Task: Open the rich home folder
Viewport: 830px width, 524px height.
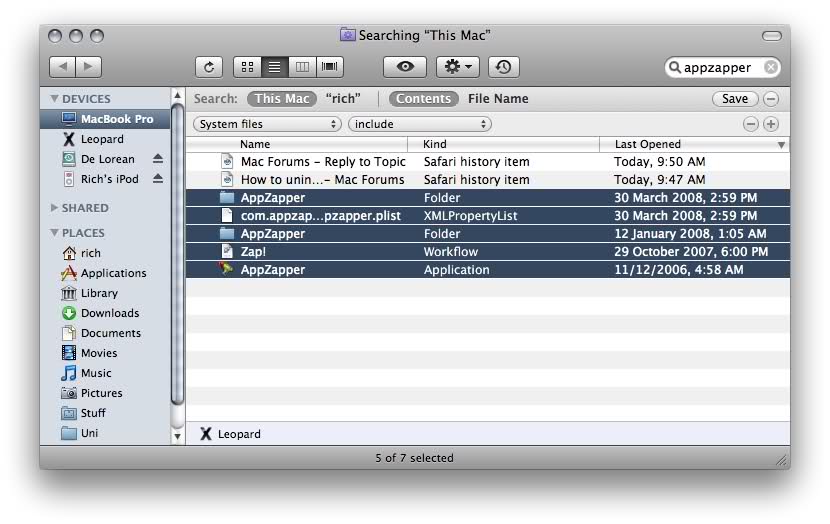Action: 105,253
